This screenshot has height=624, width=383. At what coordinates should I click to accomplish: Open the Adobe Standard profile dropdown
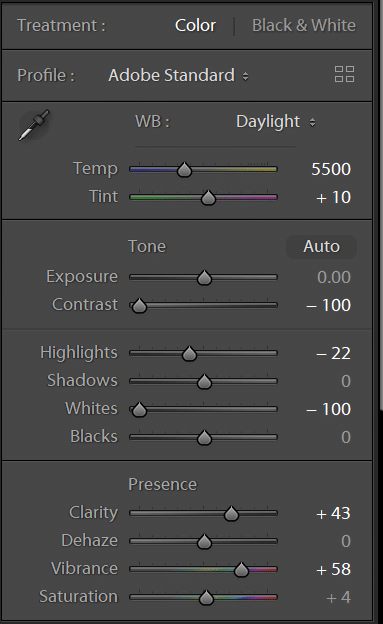click(178, 75)
